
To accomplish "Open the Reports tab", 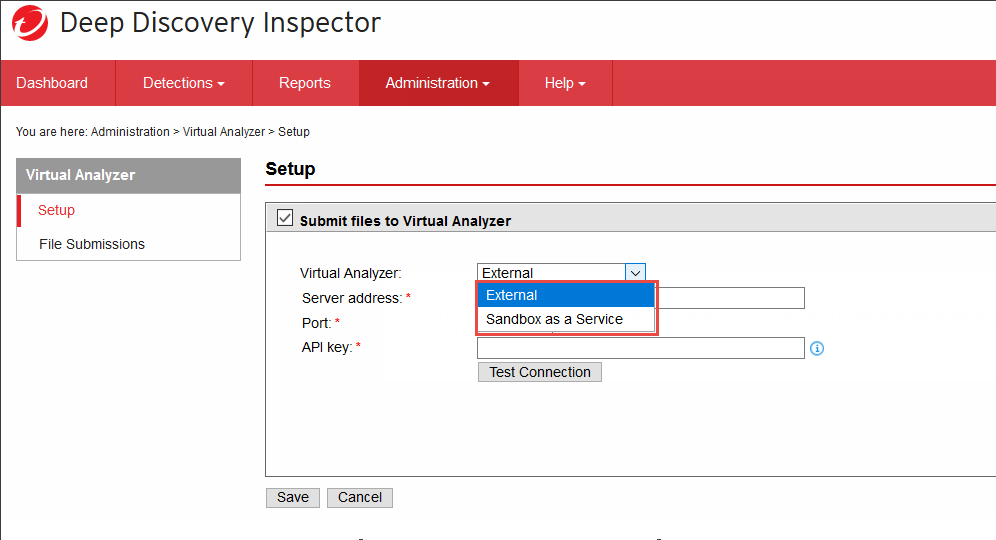I will (x=305, y=83).
